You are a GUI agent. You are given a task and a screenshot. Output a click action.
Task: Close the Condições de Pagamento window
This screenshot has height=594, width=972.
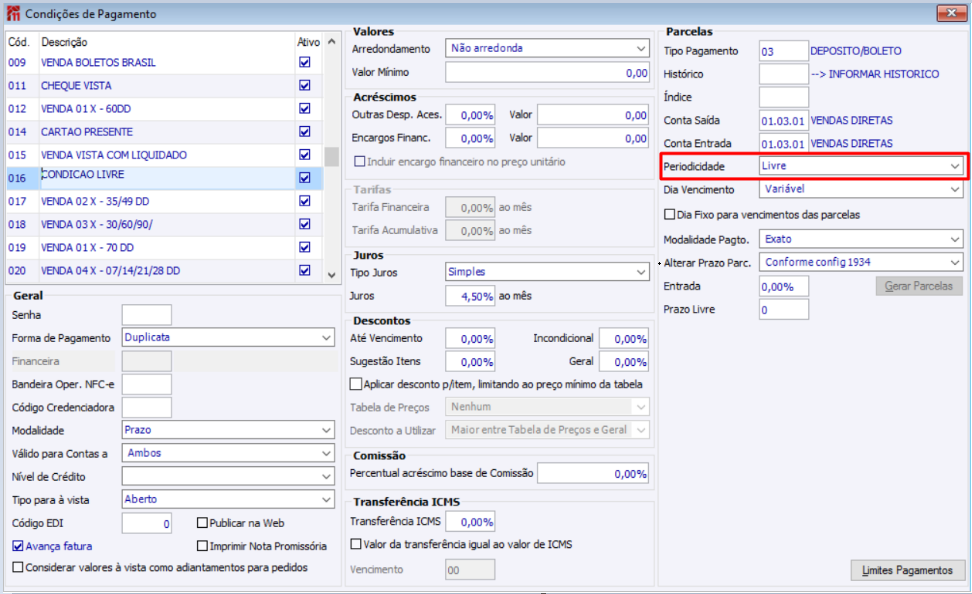tap(948, 13)
